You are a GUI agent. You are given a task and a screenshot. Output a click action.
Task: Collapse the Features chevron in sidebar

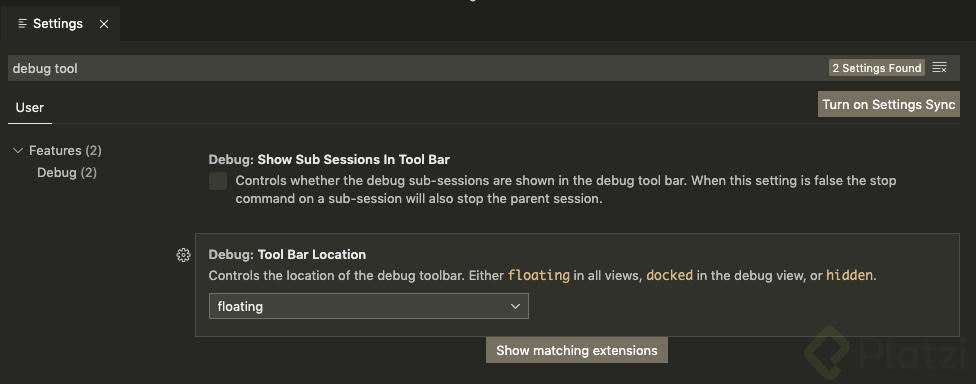tap(18, 150)
